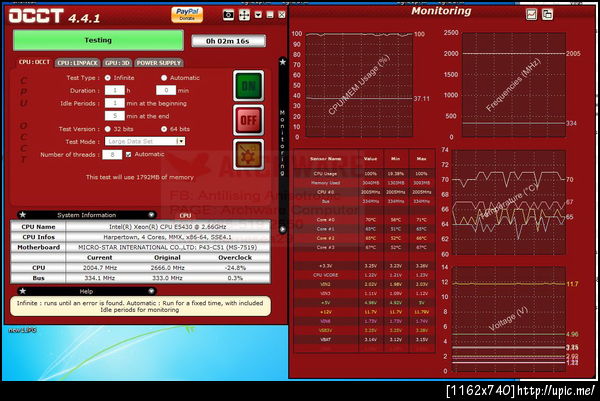Click the green Testing status bar
This screenshot has height=401, width=600.
pos(98,40)
